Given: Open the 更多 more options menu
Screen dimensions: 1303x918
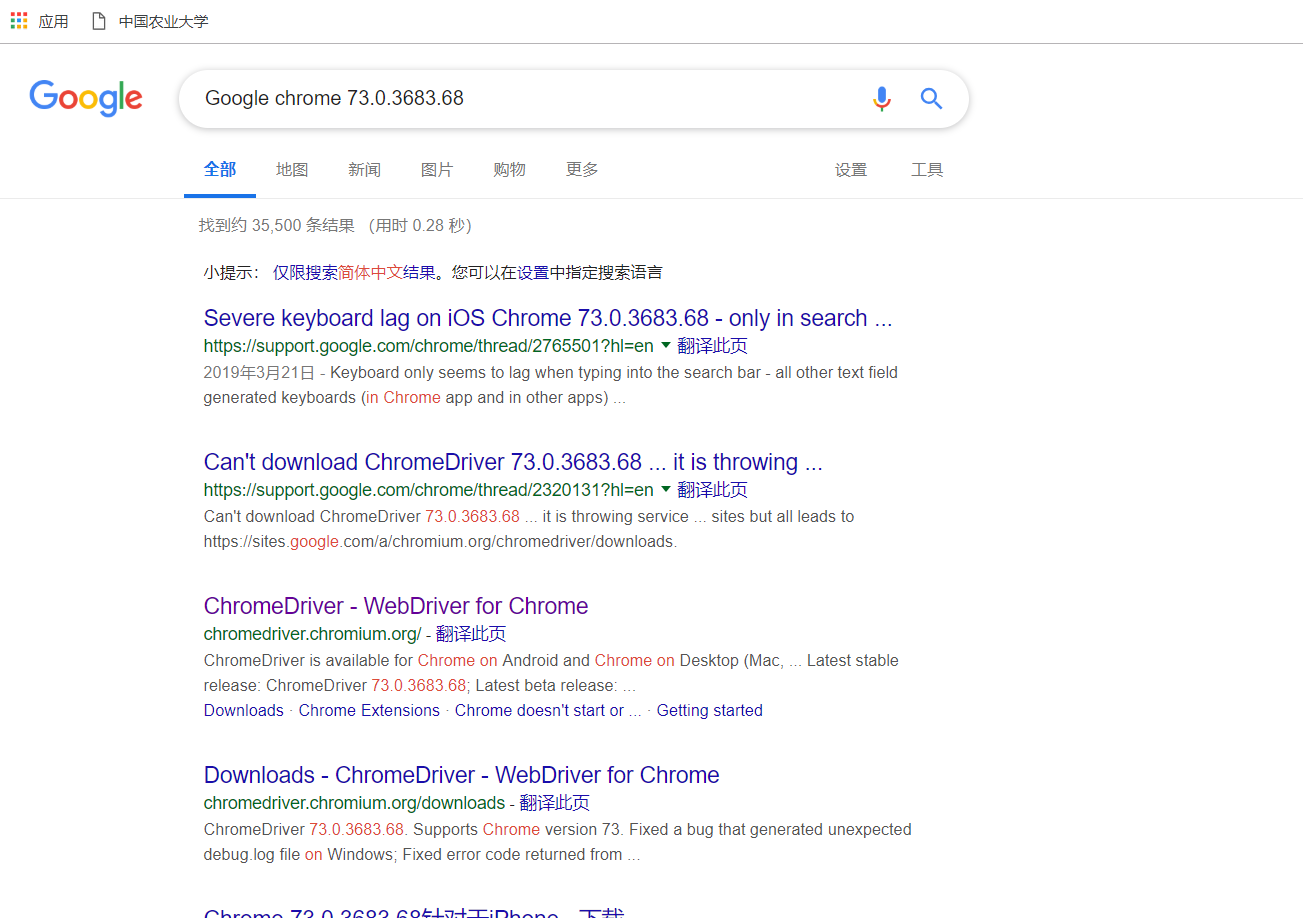Looking at the screenshot, I should coord(582,170).
